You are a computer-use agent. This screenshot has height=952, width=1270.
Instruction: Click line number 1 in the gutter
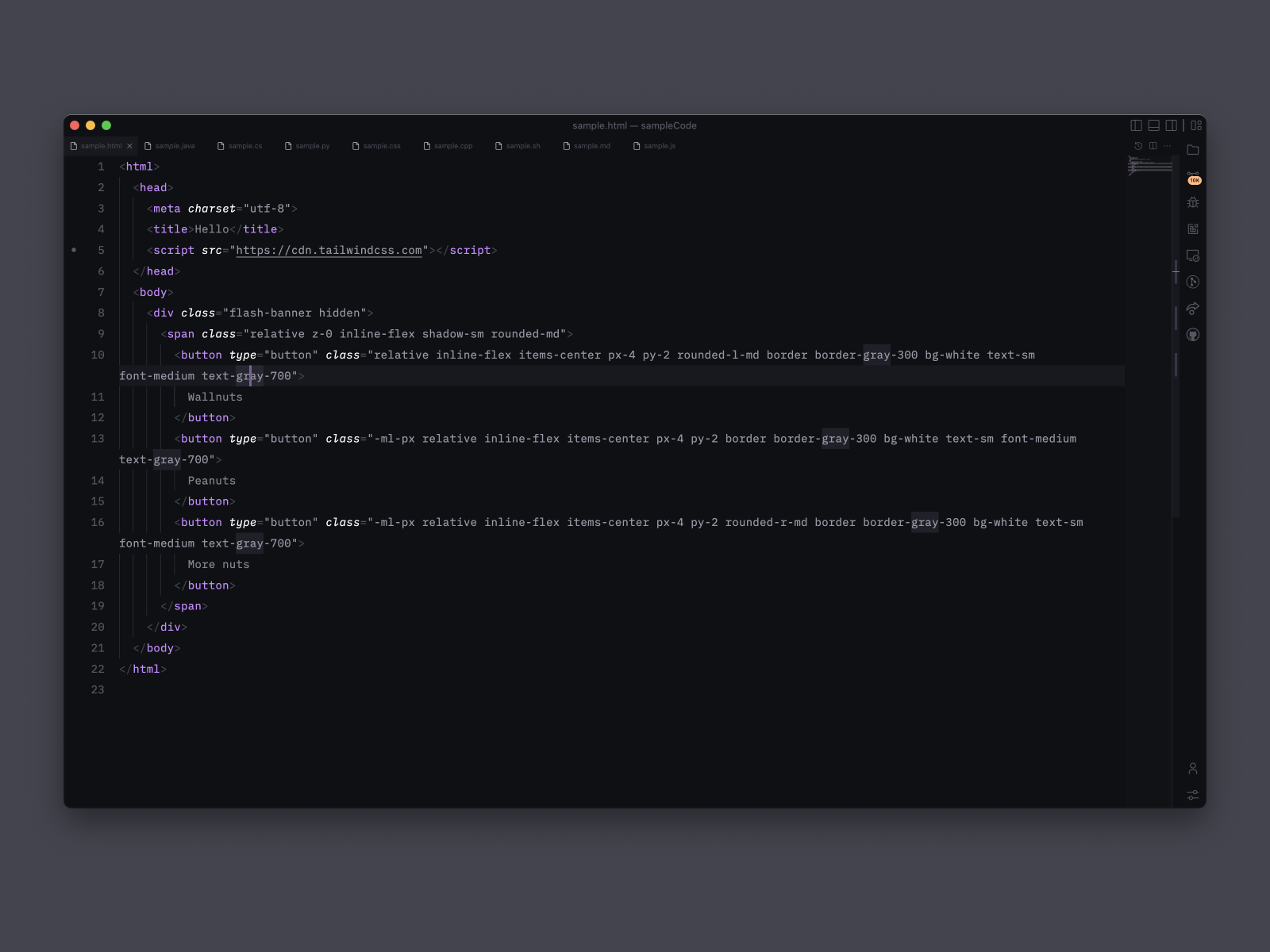(101, 167)
